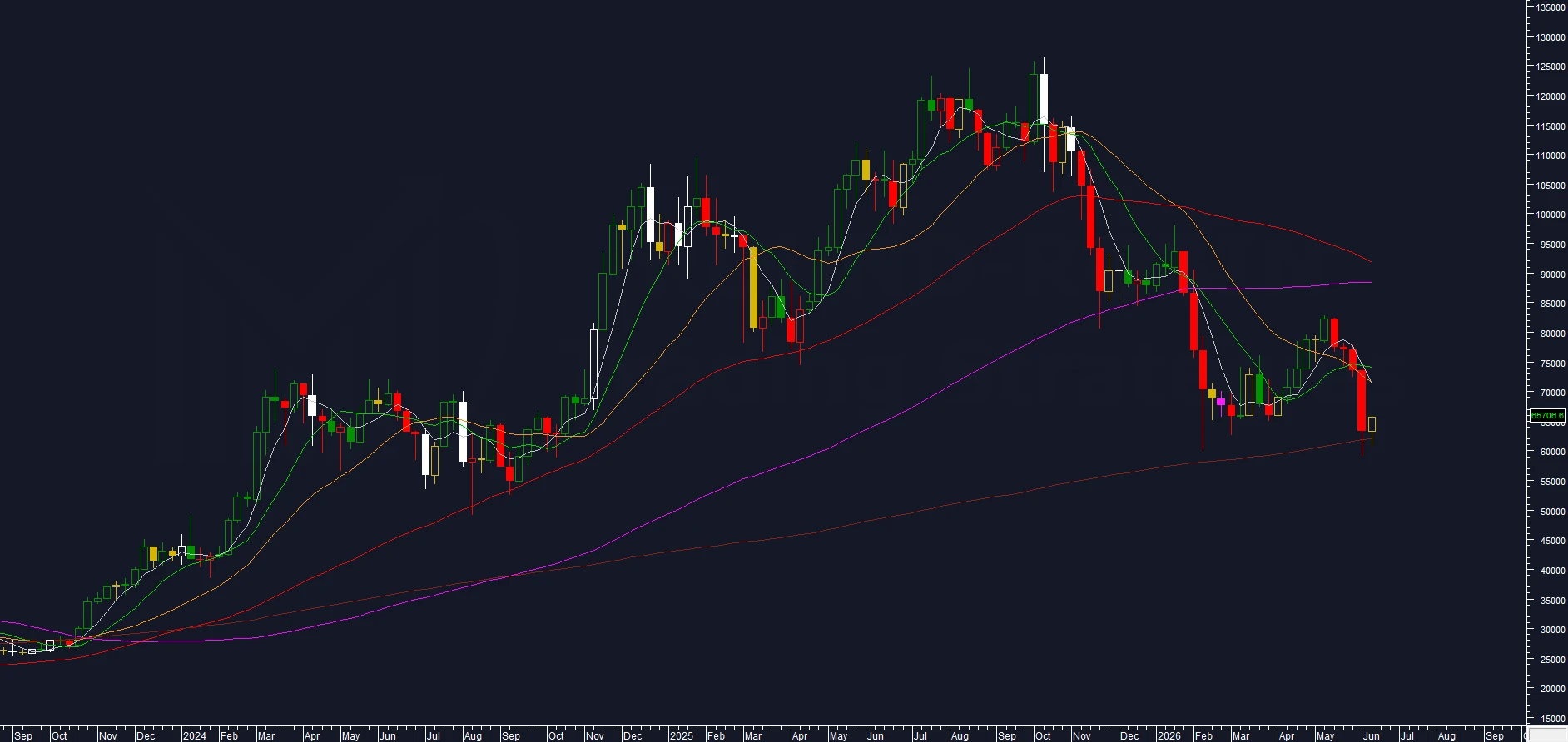This screenshot has width=1568, height=742.
Task: Select the 50000 price scale label
Action: point(1552,512)
